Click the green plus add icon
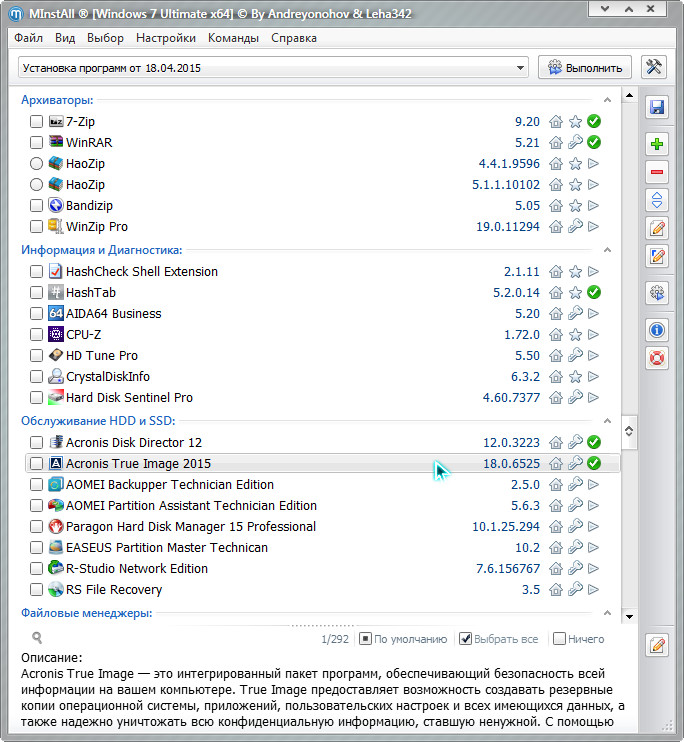The height and width of the screenshot is (742, 684). [x=657, y=144]
